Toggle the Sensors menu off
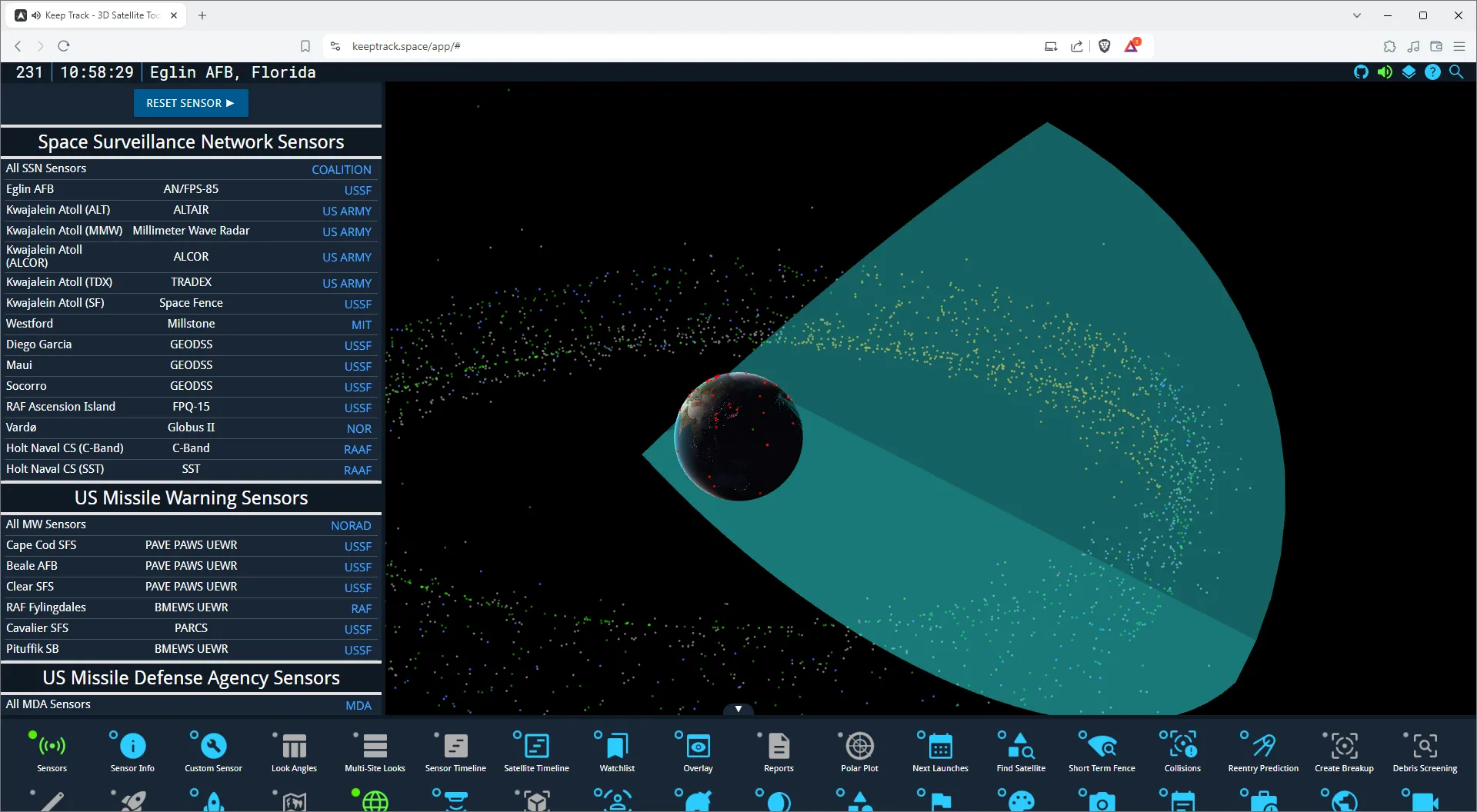This screenshot has height=812, width=1477. [52, 751]
